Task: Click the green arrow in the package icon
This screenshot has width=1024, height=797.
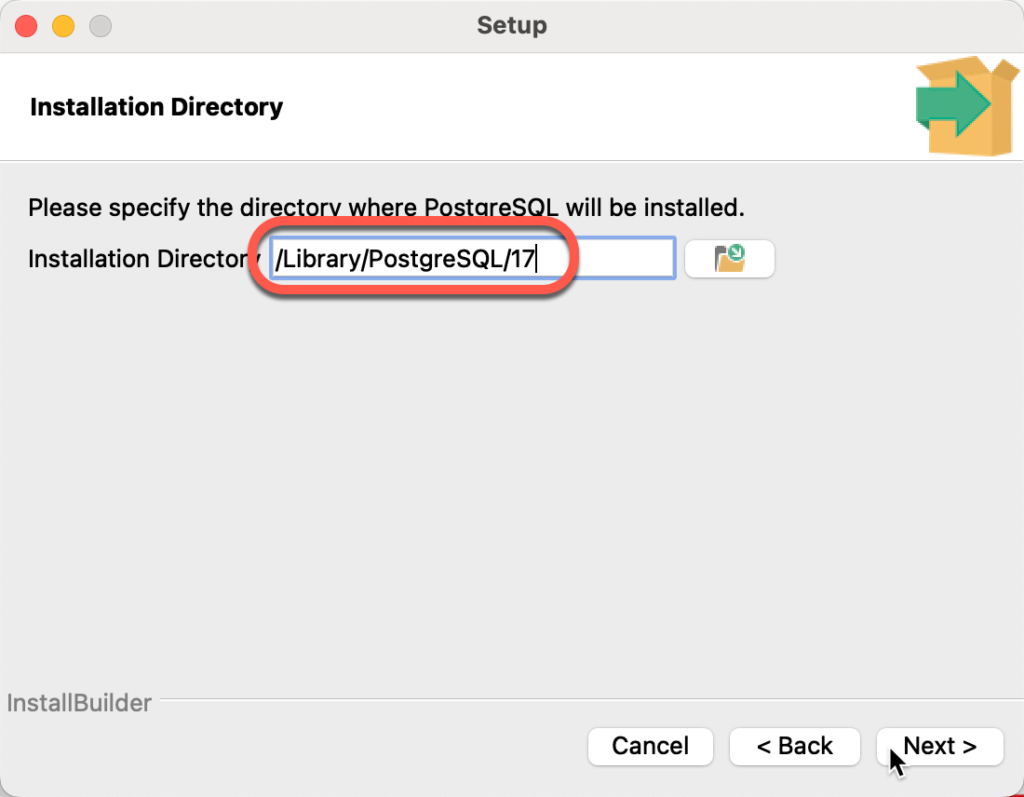Action: [x=955, y=105]
